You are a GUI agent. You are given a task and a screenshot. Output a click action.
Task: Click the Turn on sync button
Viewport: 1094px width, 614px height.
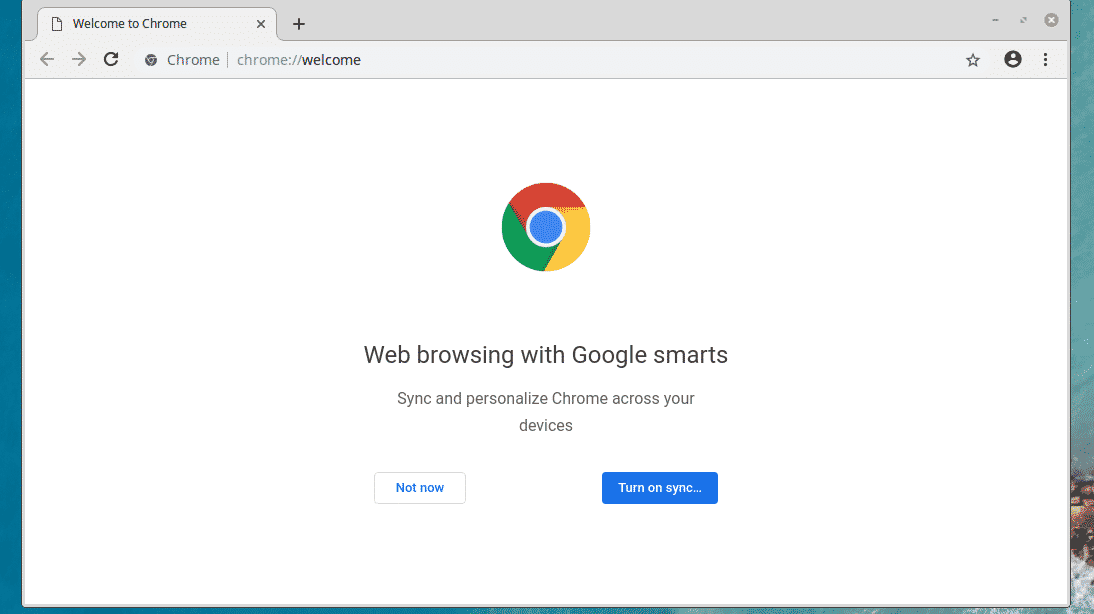[x=659, y=488]
